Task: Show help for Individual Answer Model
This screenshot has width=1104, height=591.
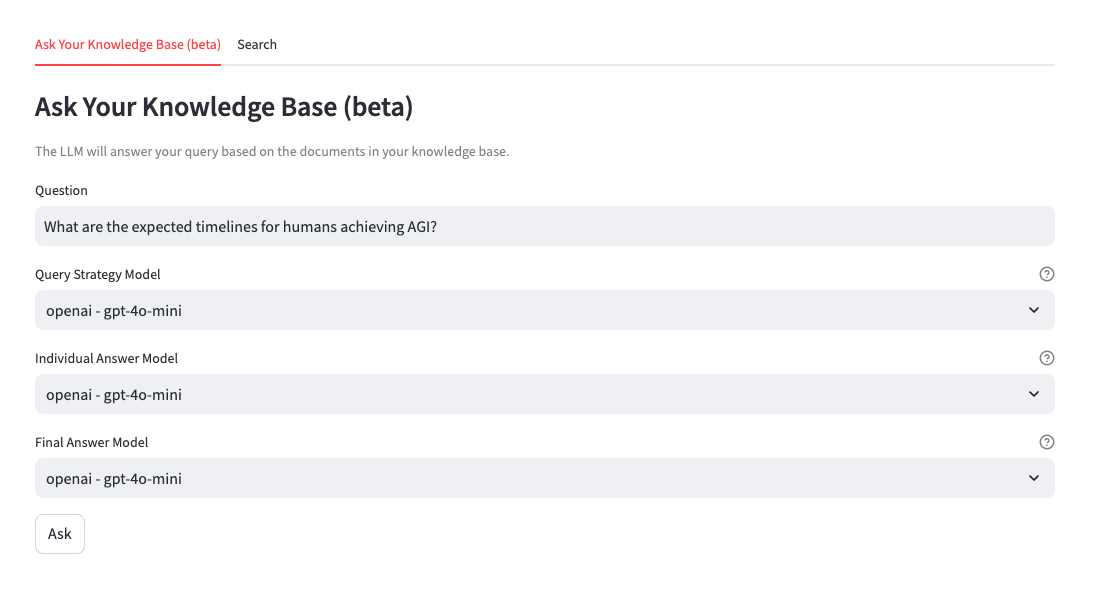Action: click(x=1047, y=358)
